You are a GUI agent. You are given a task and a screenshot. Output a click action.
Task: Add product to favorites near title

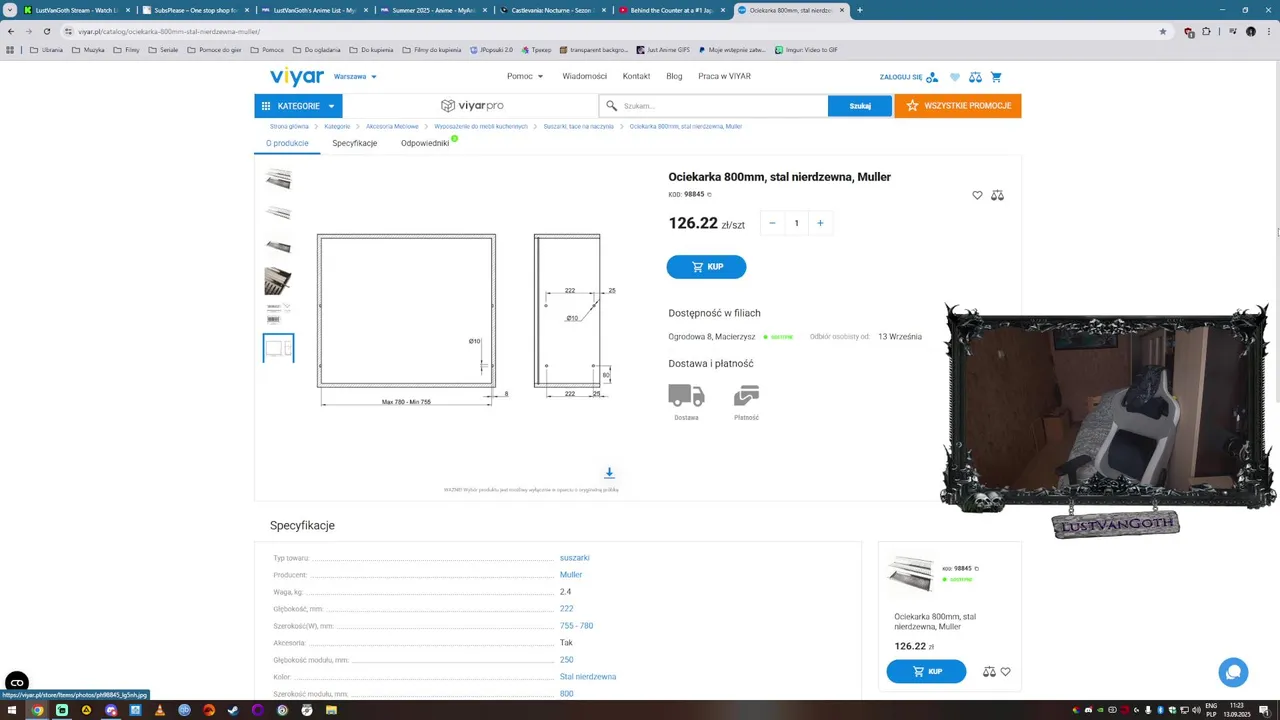pyautogui.click(x=977, y=195)
